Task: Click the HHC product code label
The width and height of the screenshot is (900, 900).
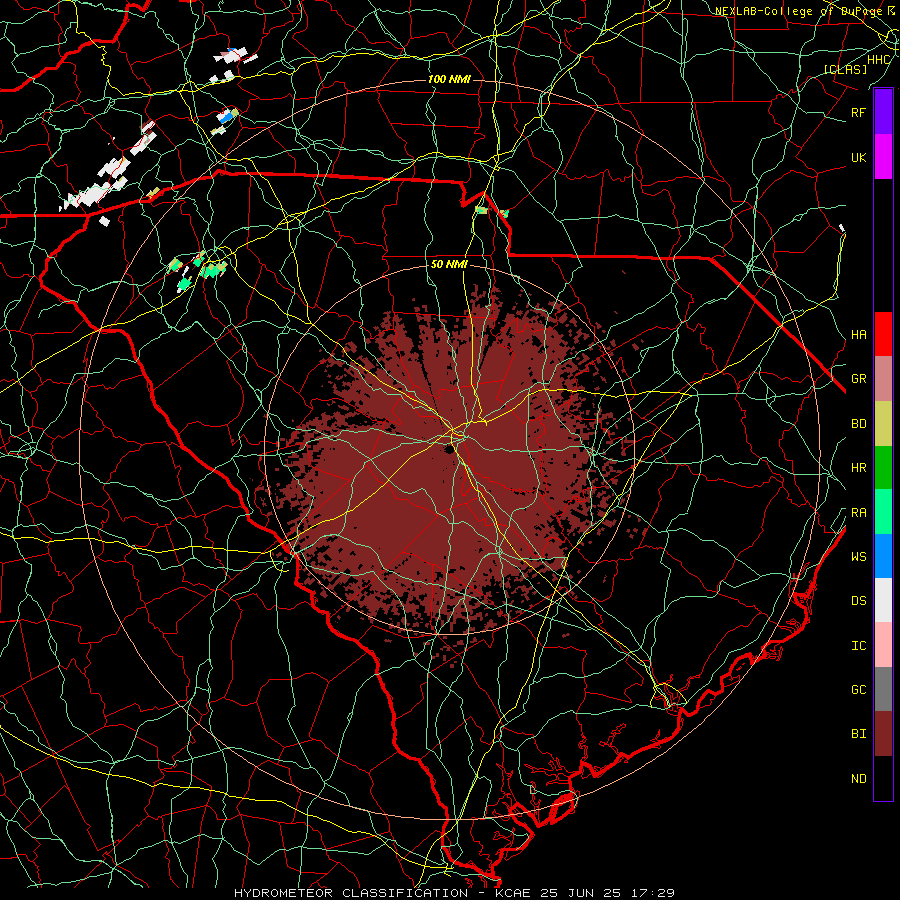Action: 879,60
